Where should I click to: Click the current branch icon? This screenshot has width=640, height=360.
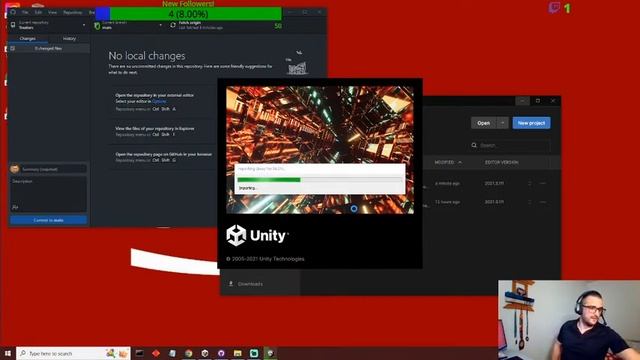tap(97, 26)
